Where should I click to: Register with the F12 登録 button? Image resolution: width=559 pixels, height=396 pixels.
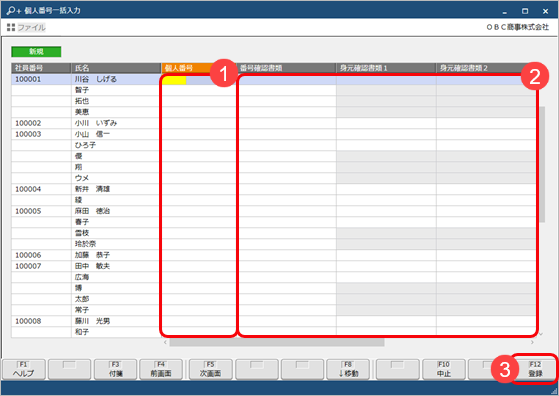[535, 369]
